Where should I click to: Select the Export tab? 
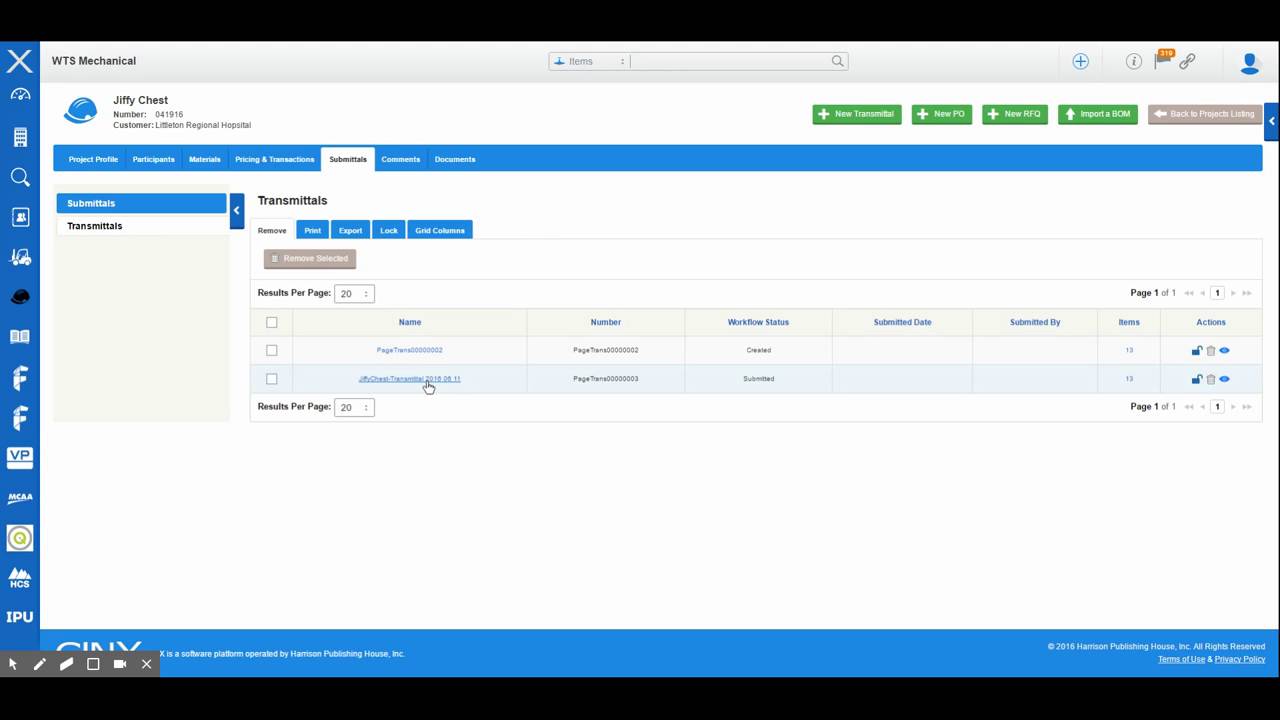click(350, 230)
